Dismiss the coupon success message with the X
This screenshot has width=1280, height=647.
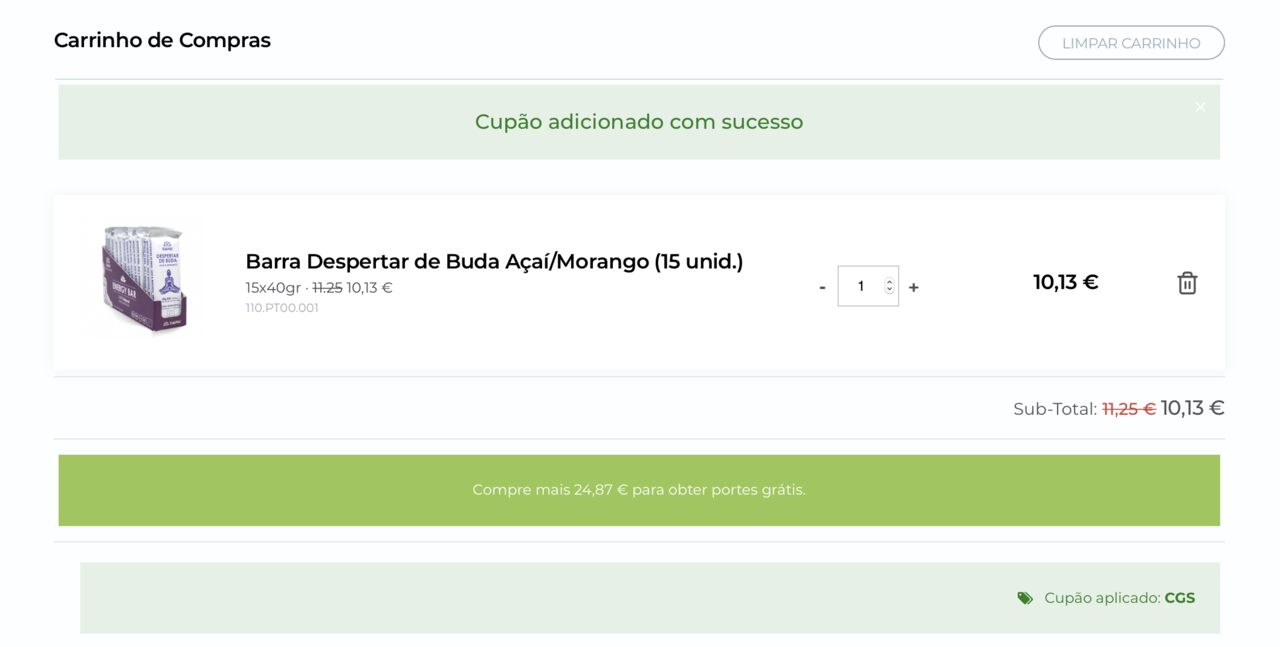tap(1199, 106)
